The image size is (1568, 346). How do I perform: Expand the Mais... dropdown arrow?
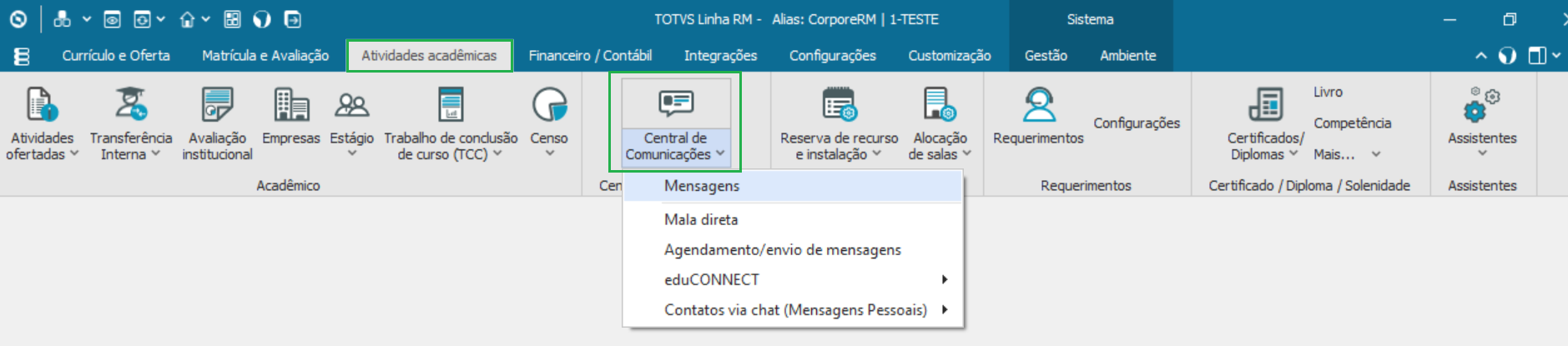pos(1376,154)
